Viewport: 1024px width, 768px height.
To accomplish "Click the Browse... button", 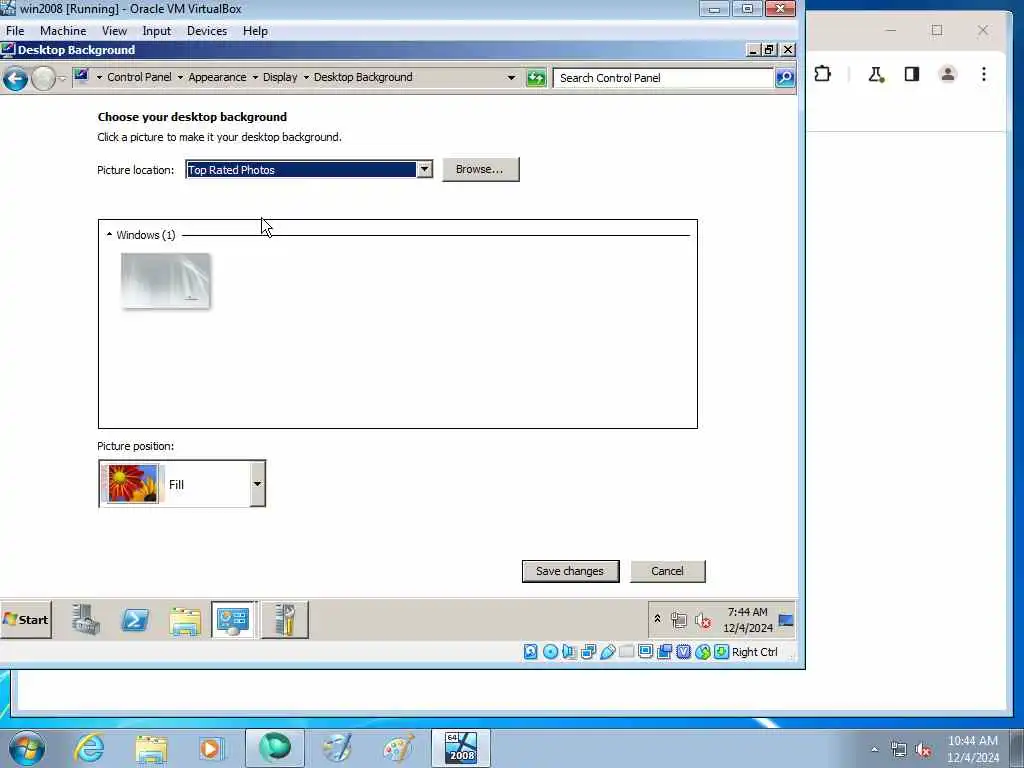I will tap(481, 169).
